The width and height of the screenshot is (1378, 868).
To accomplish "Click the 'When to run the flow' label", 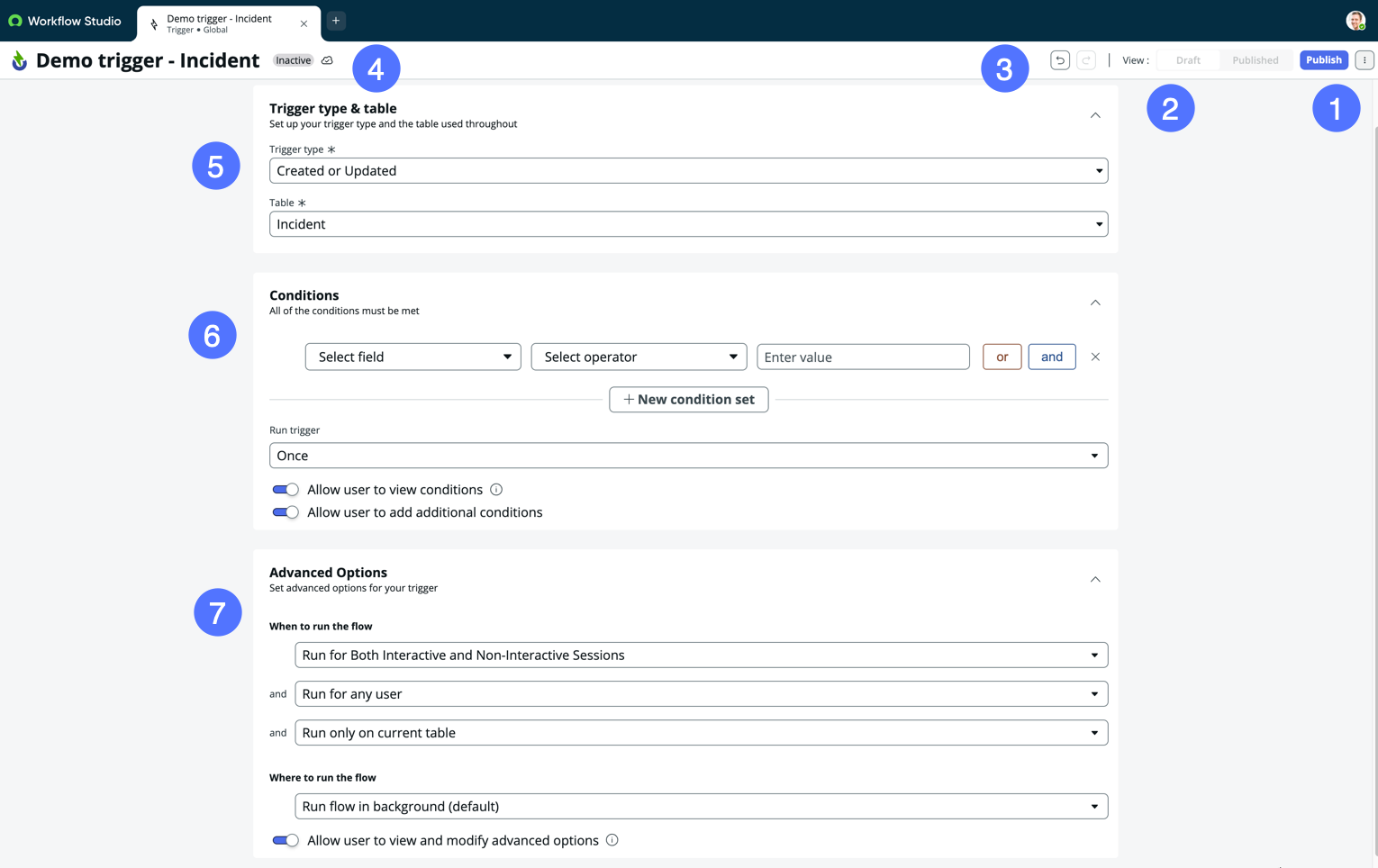I will pos(321,627).
